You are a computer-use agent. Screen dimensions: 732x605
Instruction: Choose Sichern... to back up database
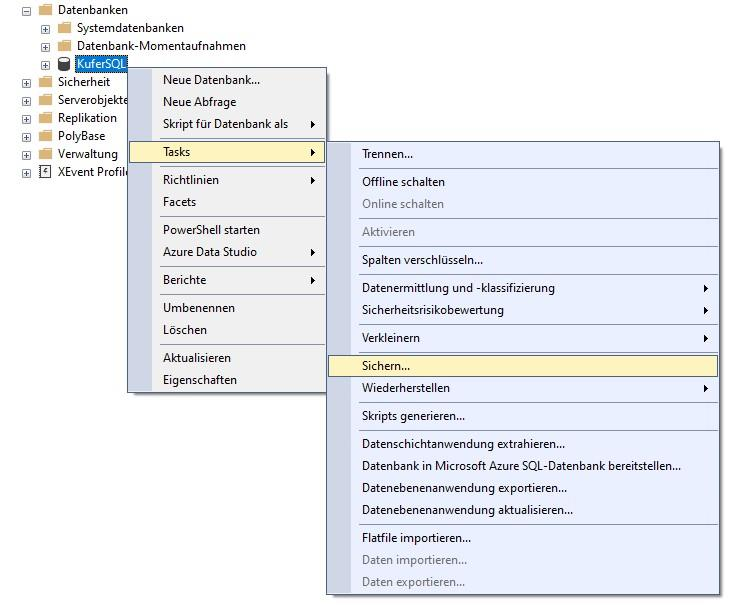point(523,366)
